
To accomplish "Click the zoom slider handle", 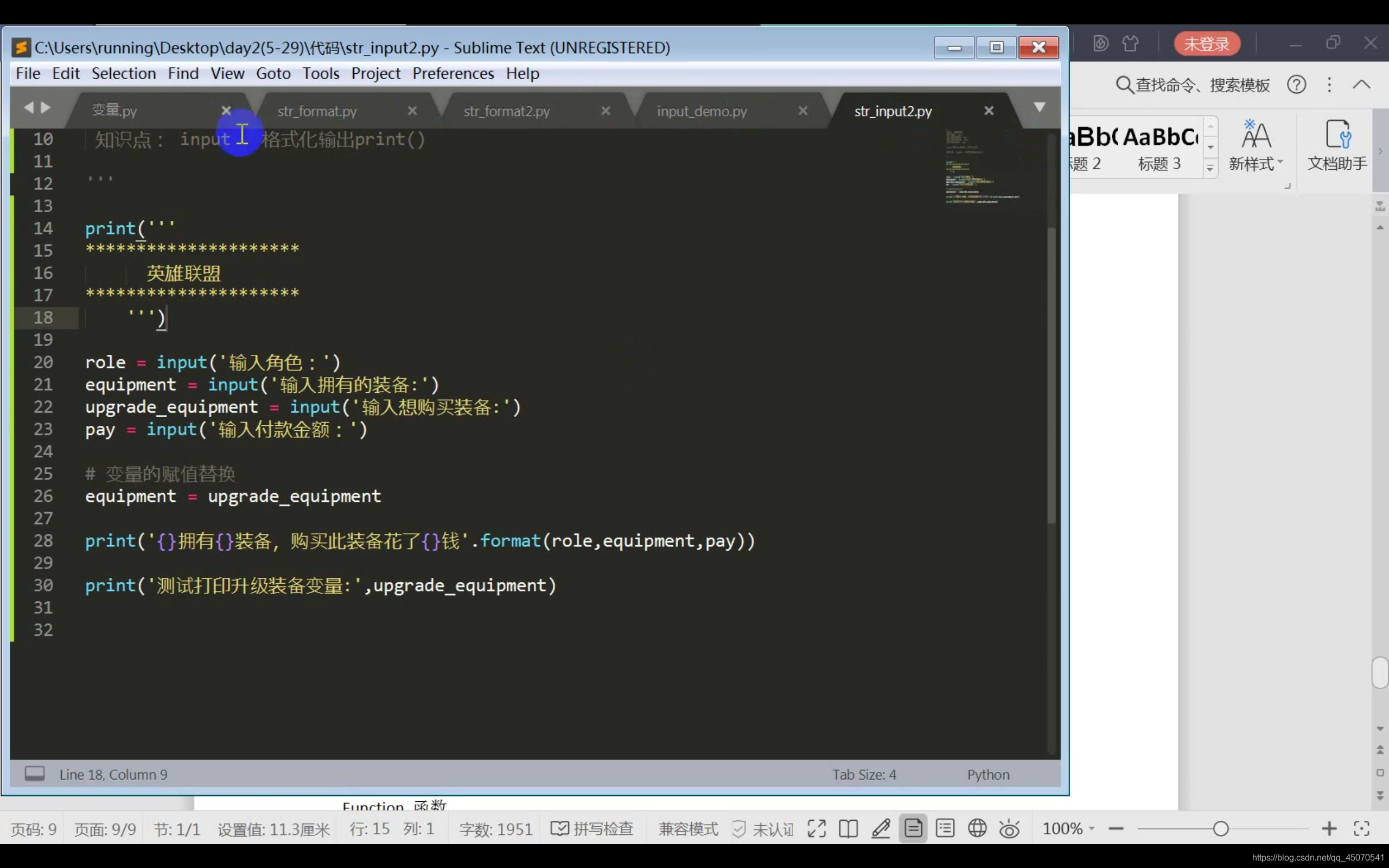I will (1221, 828).
